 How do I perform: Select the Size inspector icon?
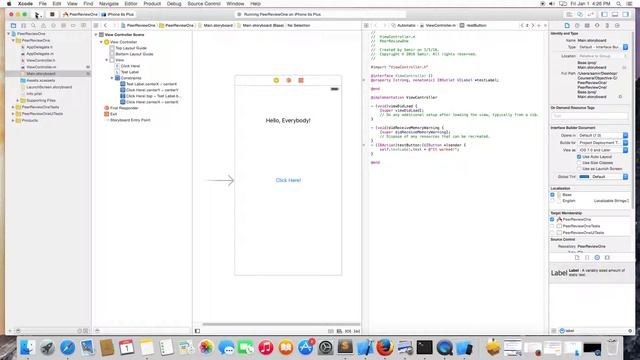click(x=607, y=25)
